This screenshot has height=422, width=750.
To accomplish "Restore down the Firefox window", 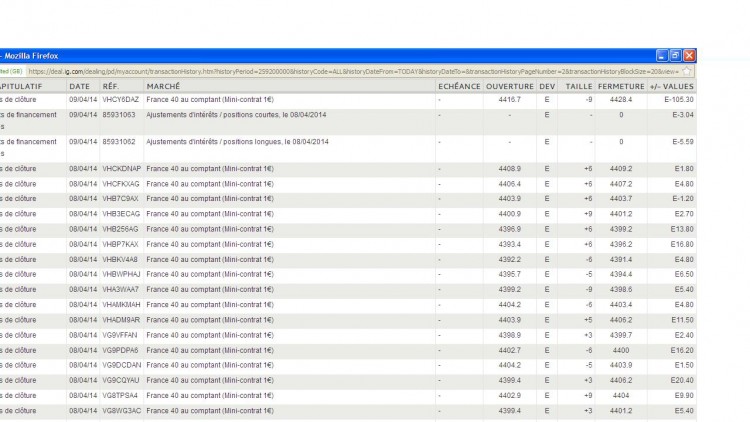I will tap(675, 56).
